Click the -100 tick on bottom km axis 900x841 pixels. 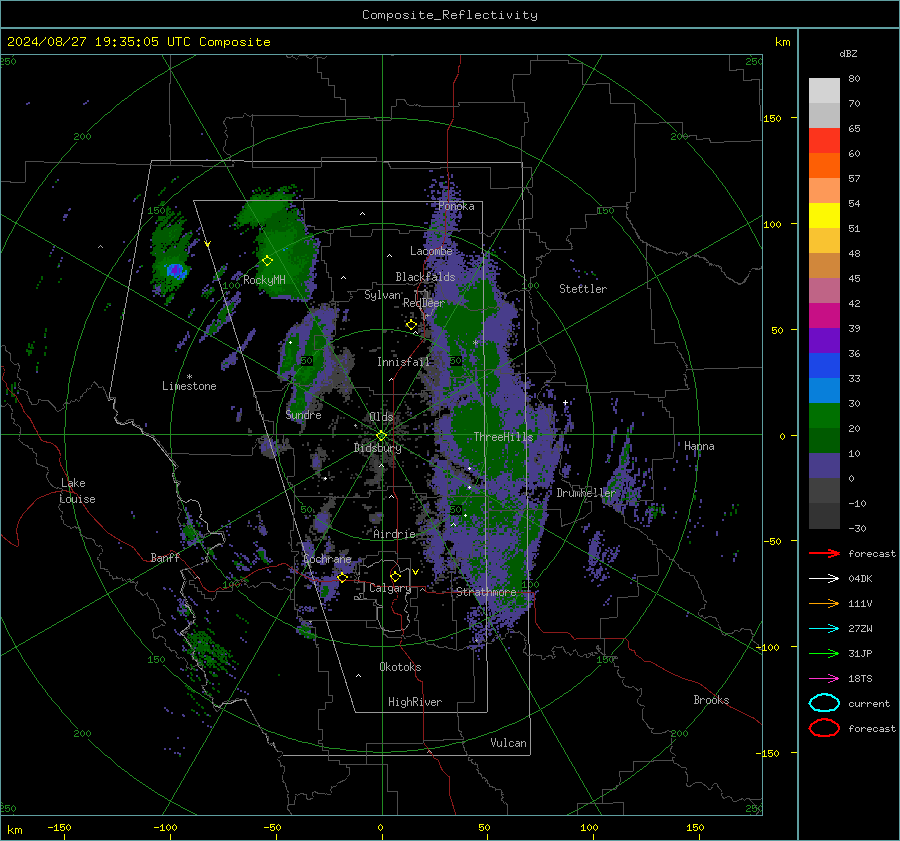point(165,827)
